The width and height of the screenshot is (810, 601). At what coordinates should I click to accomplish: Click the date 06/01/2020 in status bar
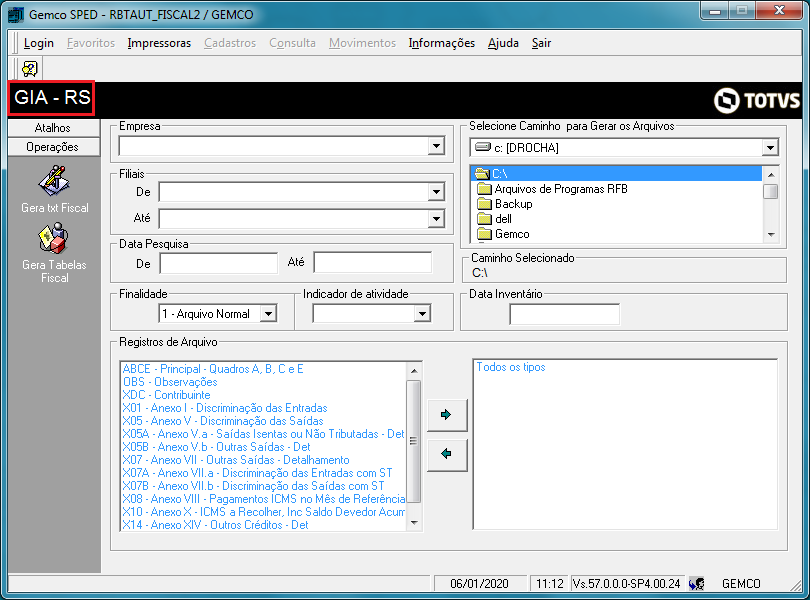tap(479, 584)
